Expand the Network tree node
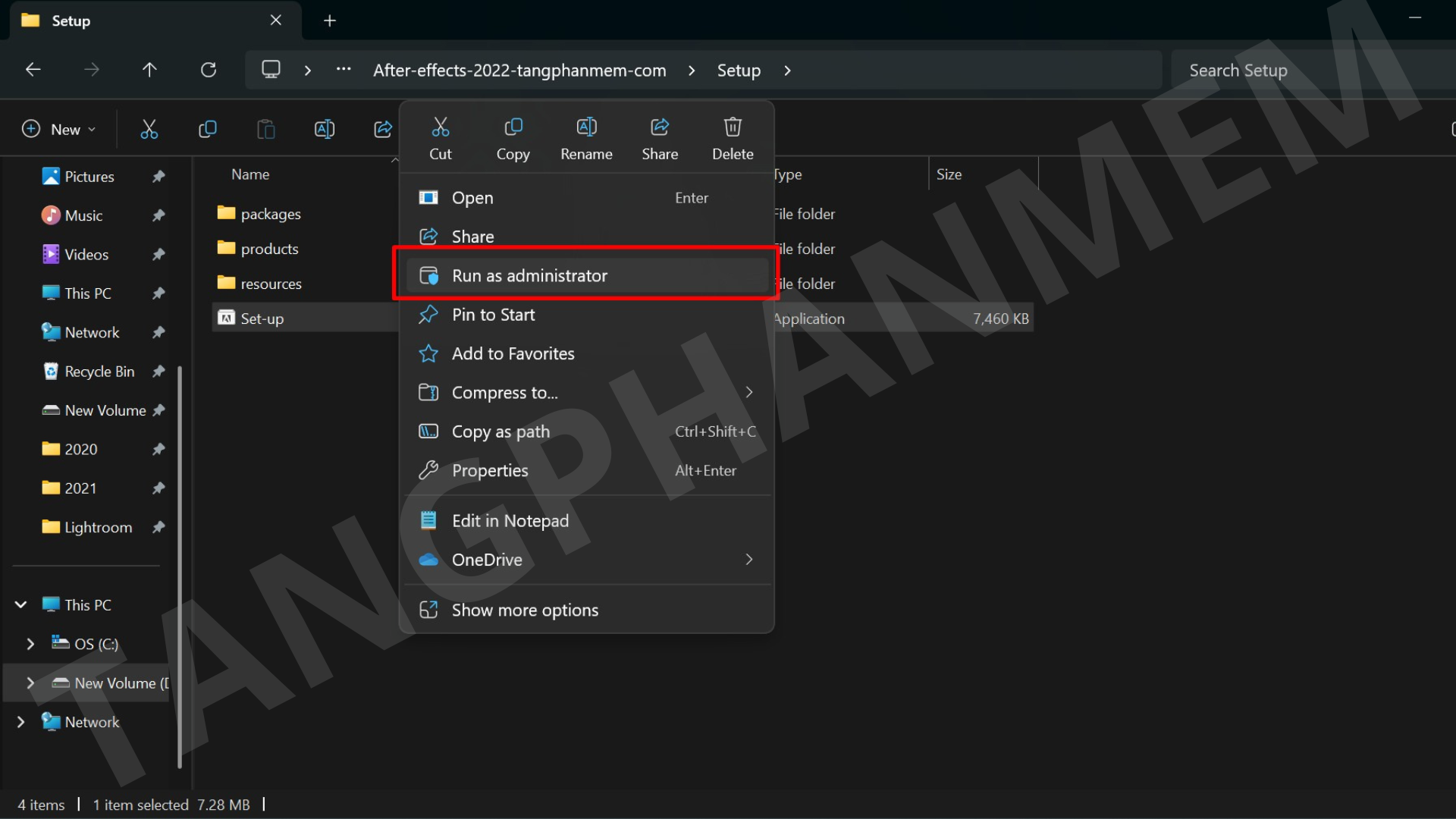Viewport: 1456px width, 819px height. pos(21,722)
